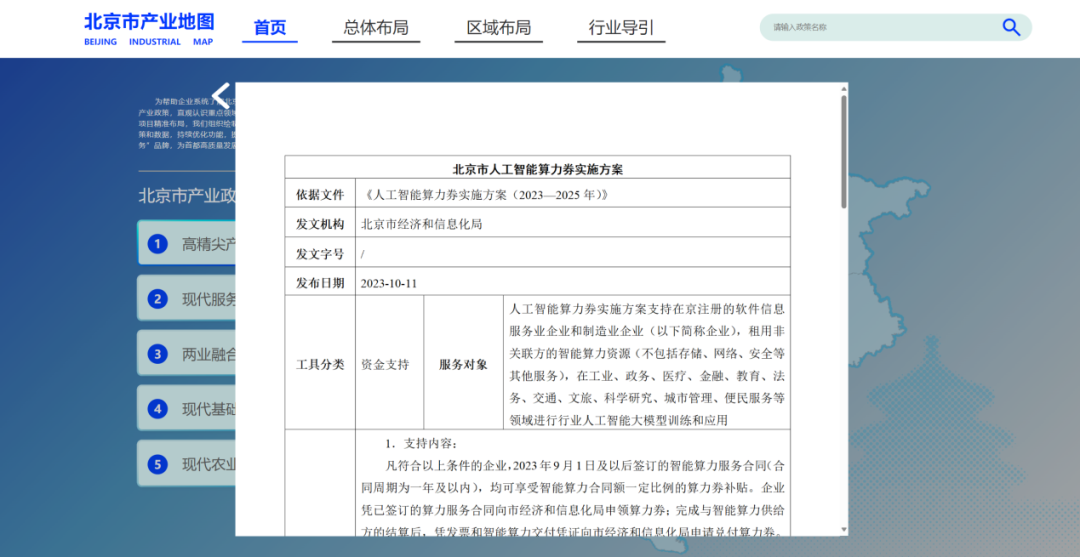
Task: Click the 北京市产业政... heading on the left
Action: click(x=187, y=196)
